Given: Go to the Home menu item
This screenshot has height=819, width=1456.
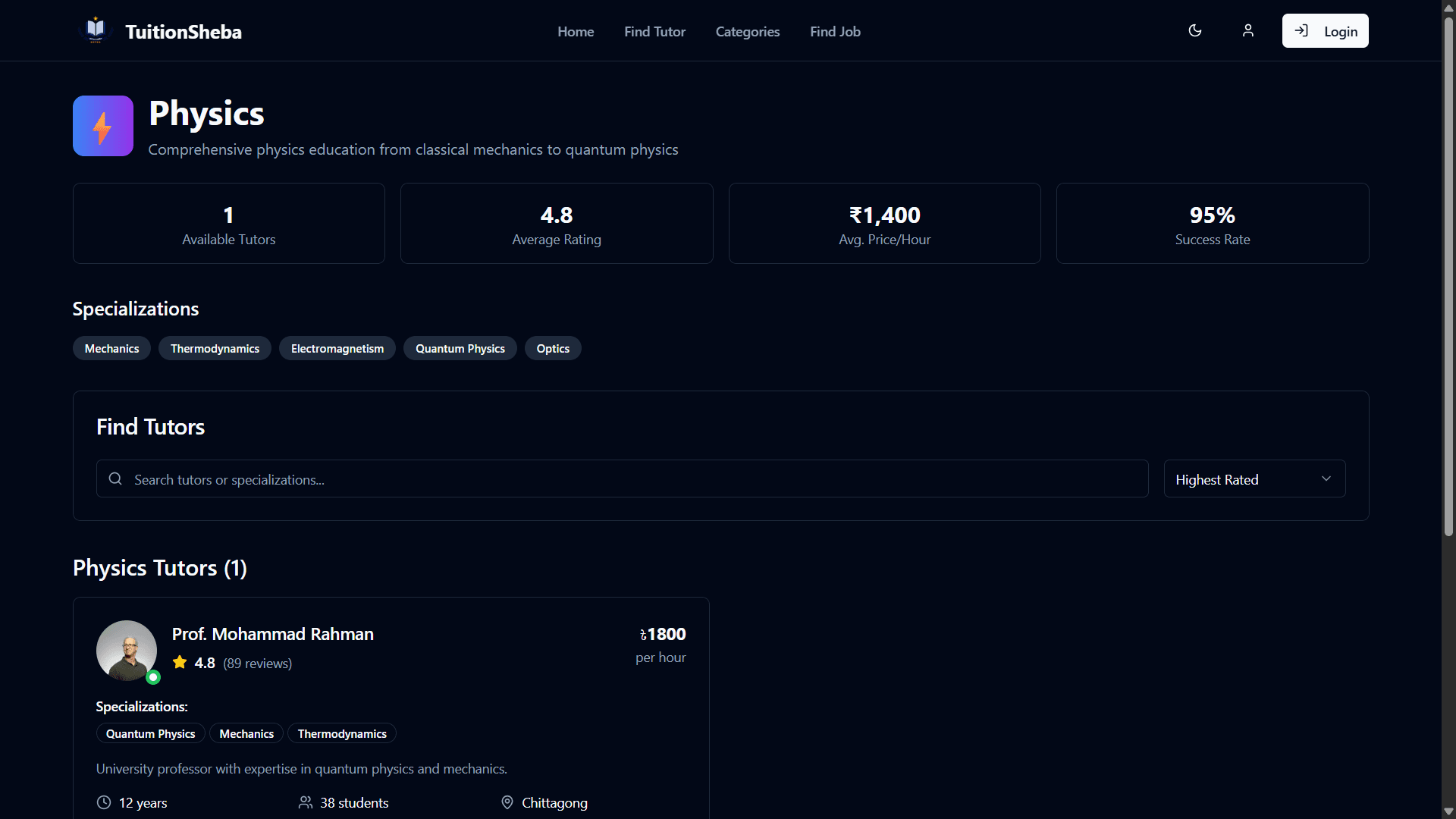Looking at the screenshot, I should [x=576, y=32].
